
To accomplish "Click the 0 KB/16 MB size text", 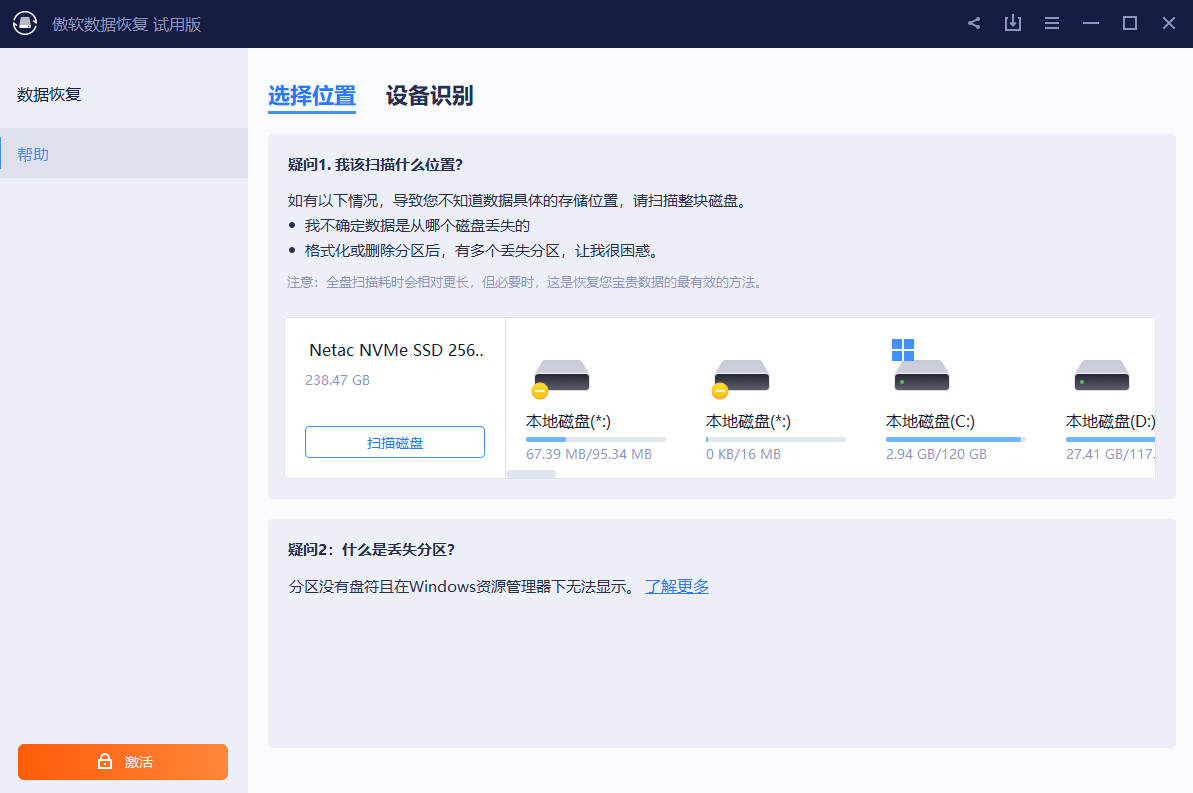I will (x=743, y=454).
